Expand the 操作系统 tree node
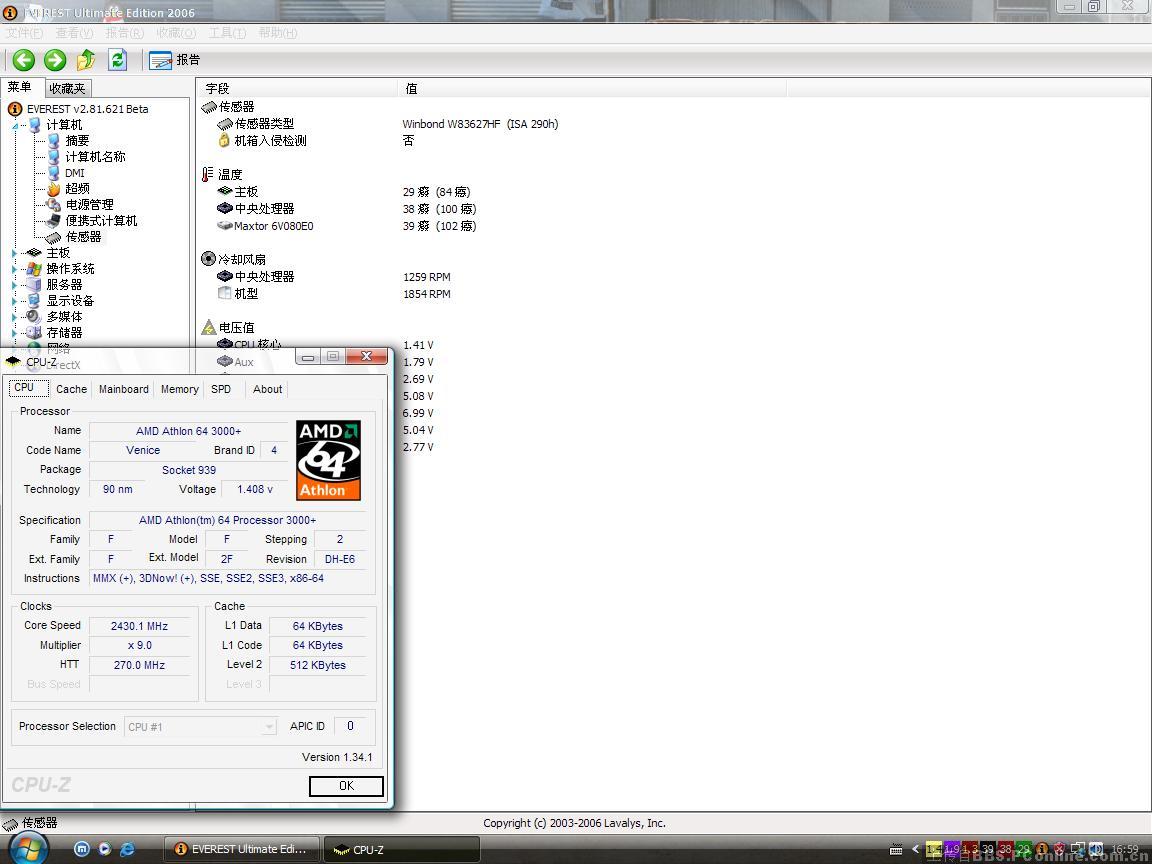The image size is (1152, 864). click(x=15, y=269)
